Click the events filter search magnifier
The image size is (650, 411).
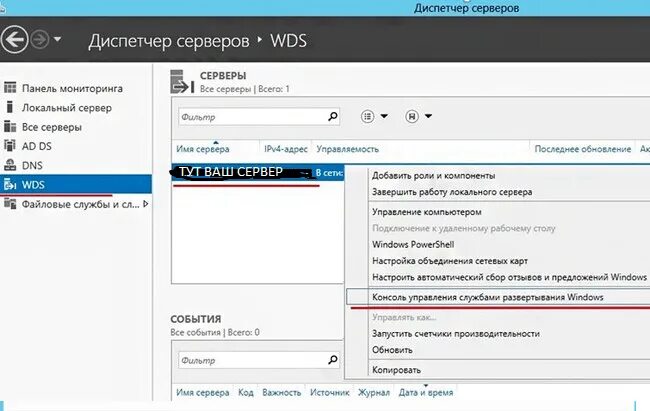333,360
